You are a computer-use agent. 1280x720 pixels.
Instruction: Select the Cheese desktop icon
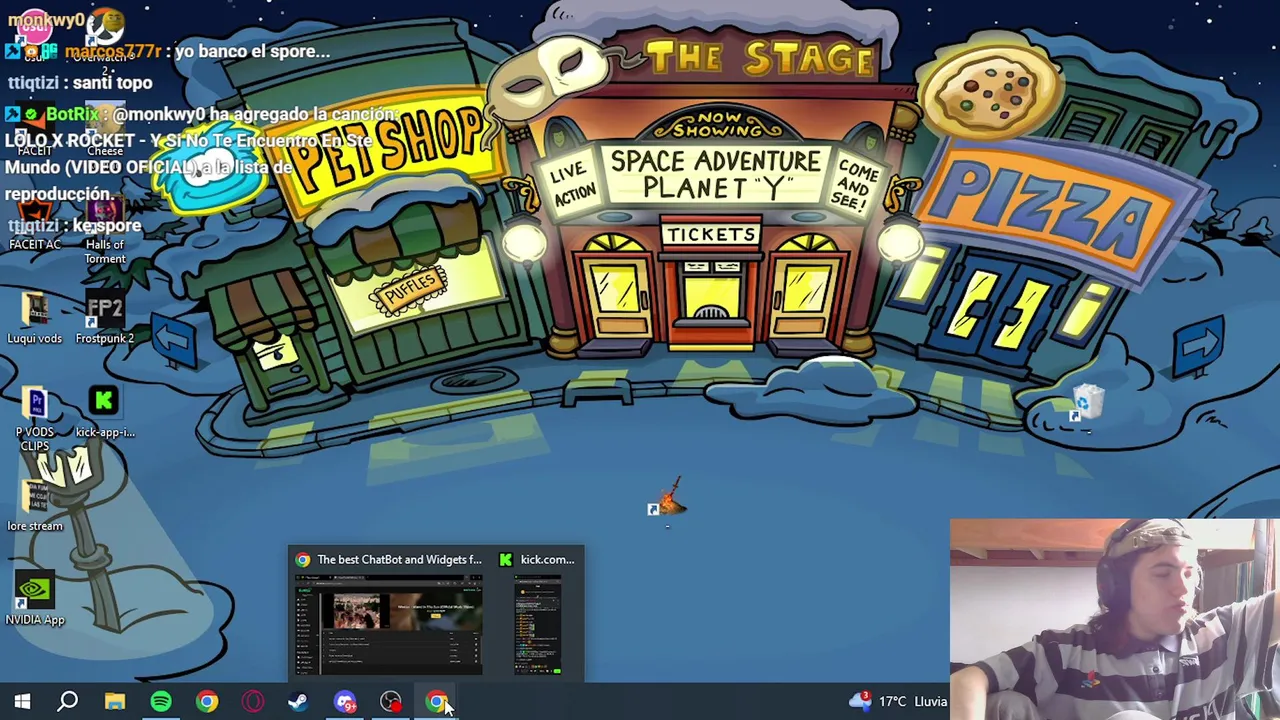coord(104,130)
